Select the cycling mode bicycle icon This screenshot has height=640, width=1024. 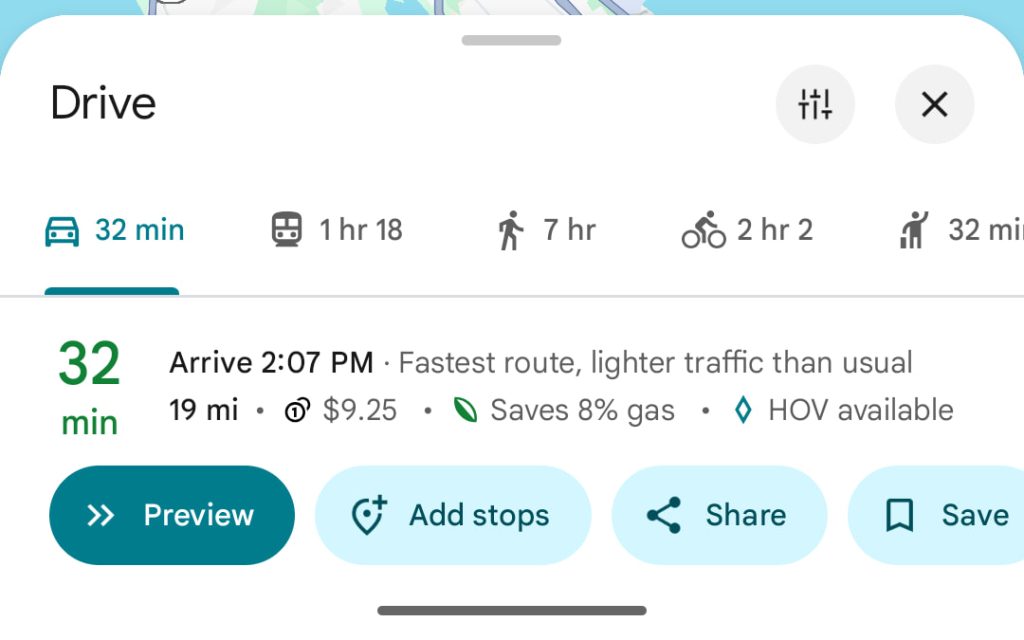pyautogui.click(x=702, y=229)
